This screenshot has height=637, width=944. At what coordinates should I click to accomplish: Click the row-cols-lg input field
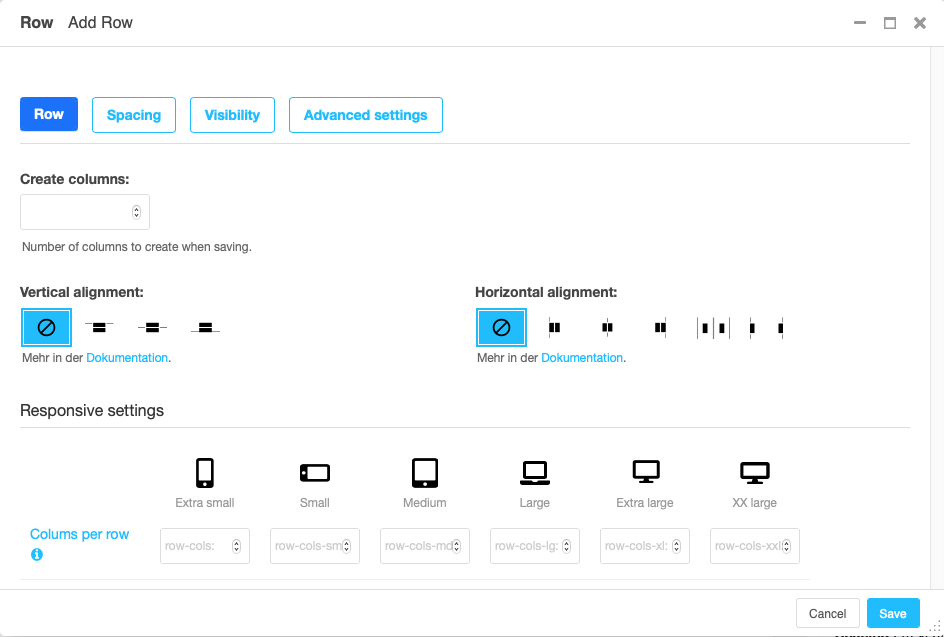[x=535, y=546]
